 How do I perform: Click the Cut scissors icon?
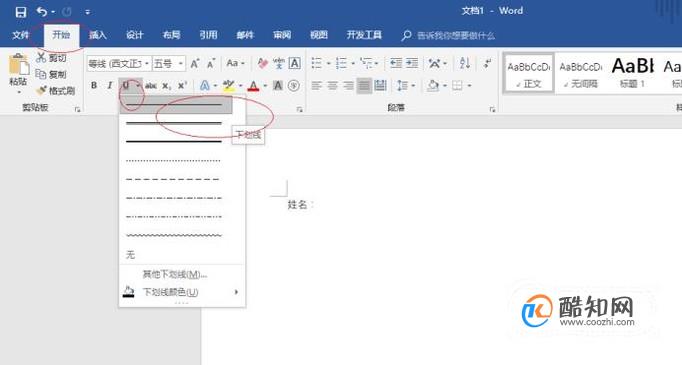coord(41,57)
